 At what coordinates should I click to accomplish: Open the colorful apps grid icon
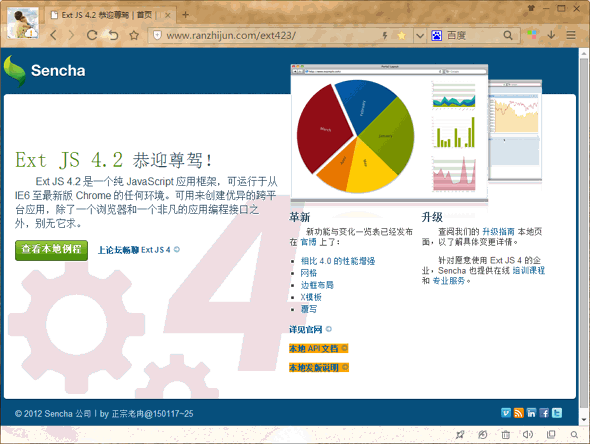click(x=532, y=35)
